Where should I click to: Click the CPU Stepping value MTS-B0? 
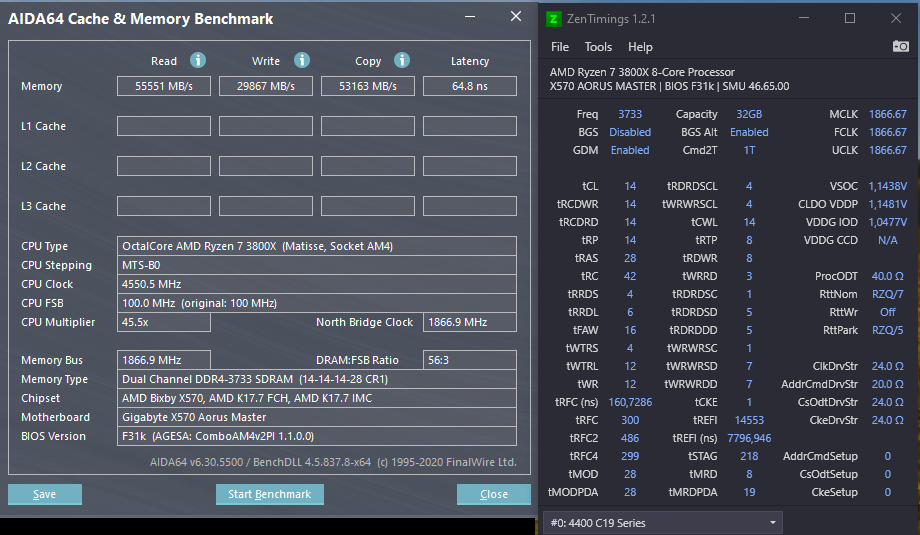pyautogui.click(x=317, y=265)
